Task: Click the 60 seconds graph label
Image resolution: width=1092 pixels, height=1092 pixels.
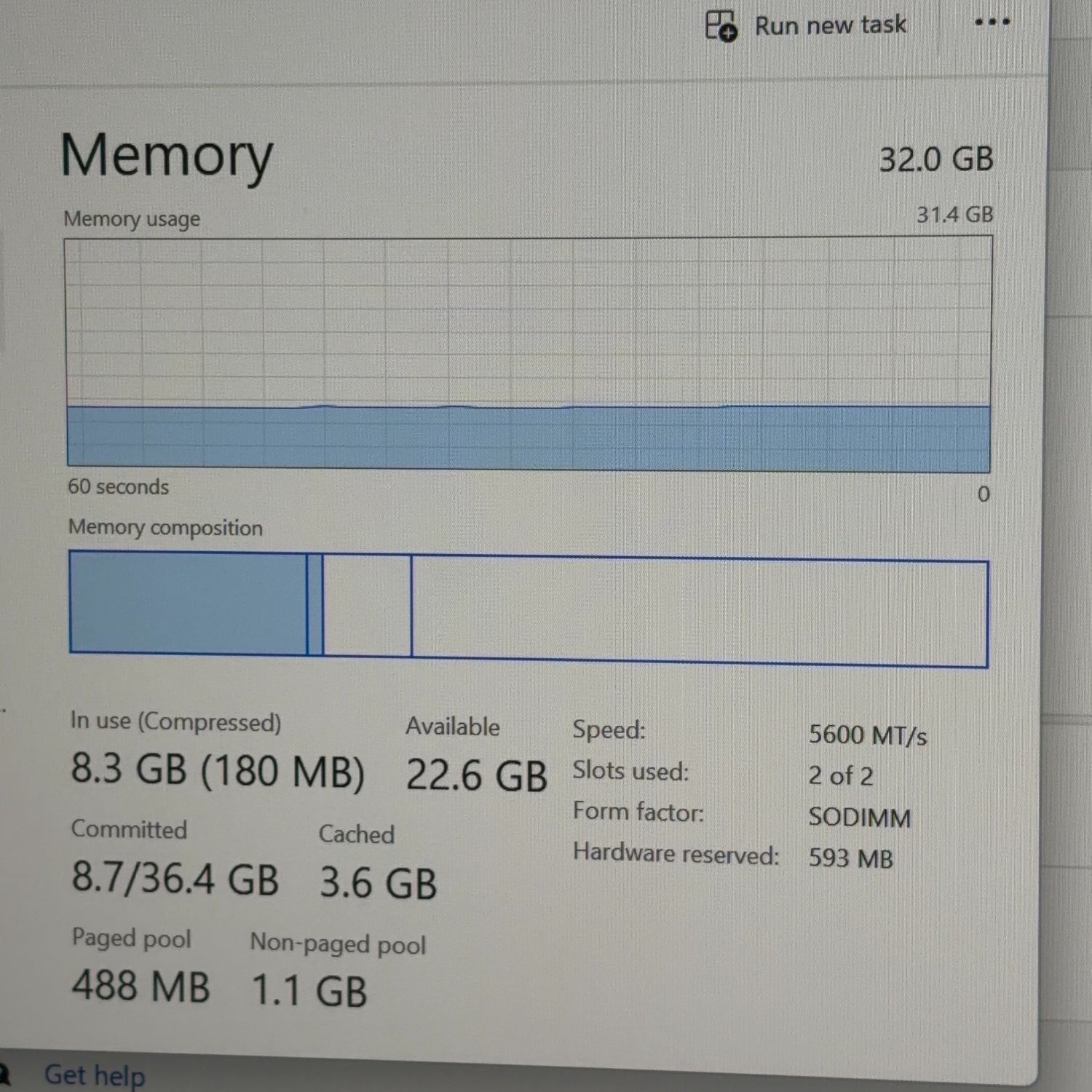Action: click(118, 486)
